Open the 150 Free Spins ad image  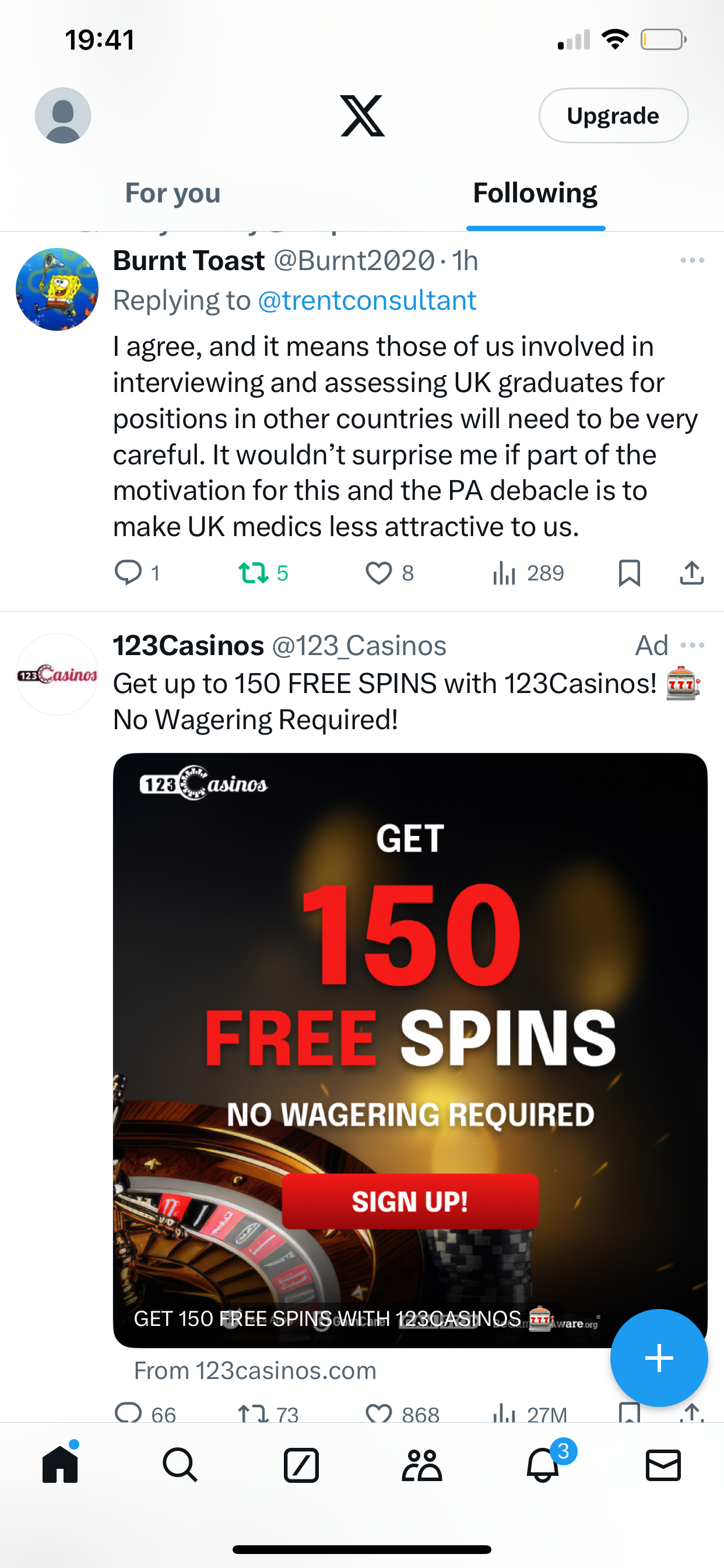410,1051
